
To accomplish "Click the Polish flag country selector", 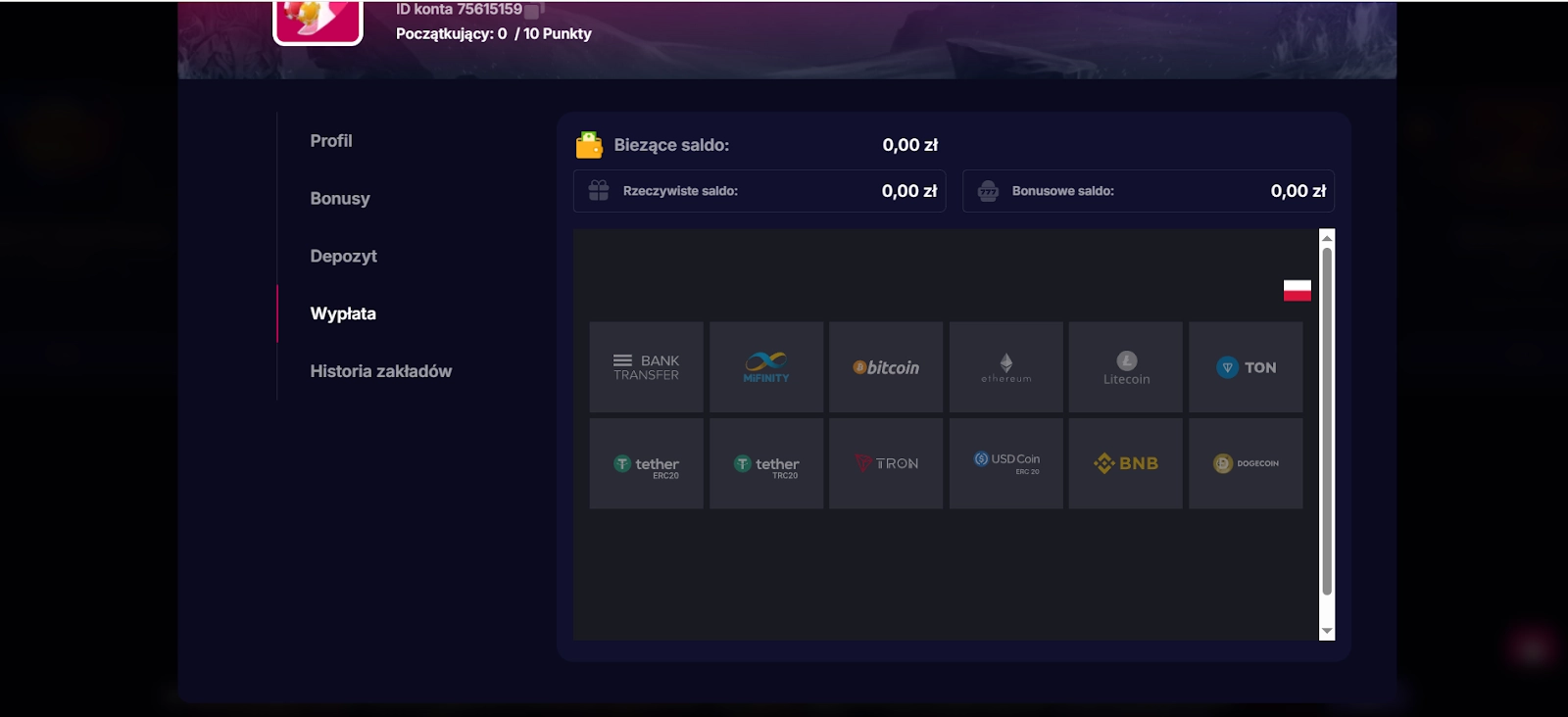I will tap(1298, 290).
